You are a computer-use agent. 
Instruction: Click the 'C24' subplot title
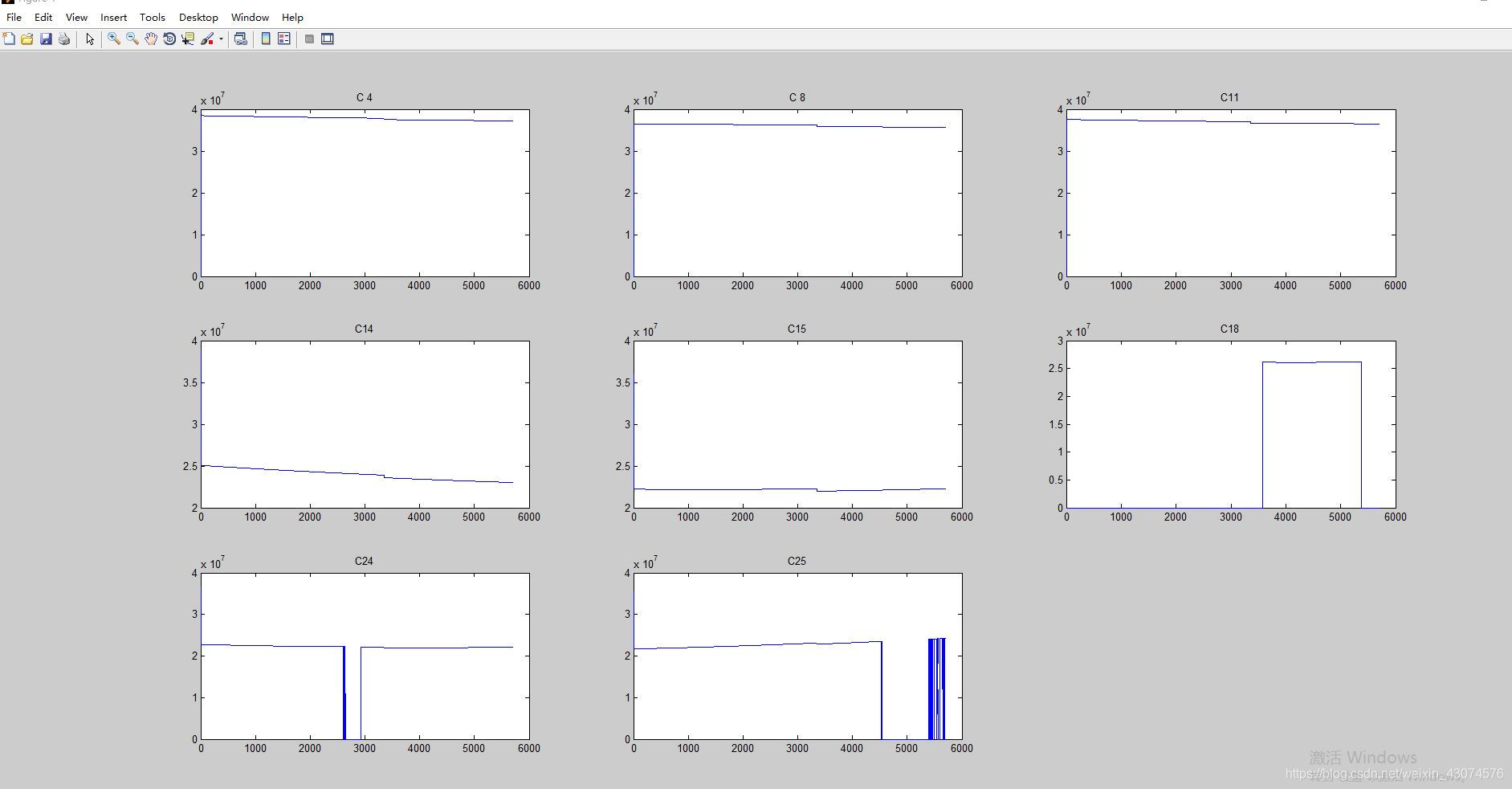pyautogui.click(x=364, y=561)
